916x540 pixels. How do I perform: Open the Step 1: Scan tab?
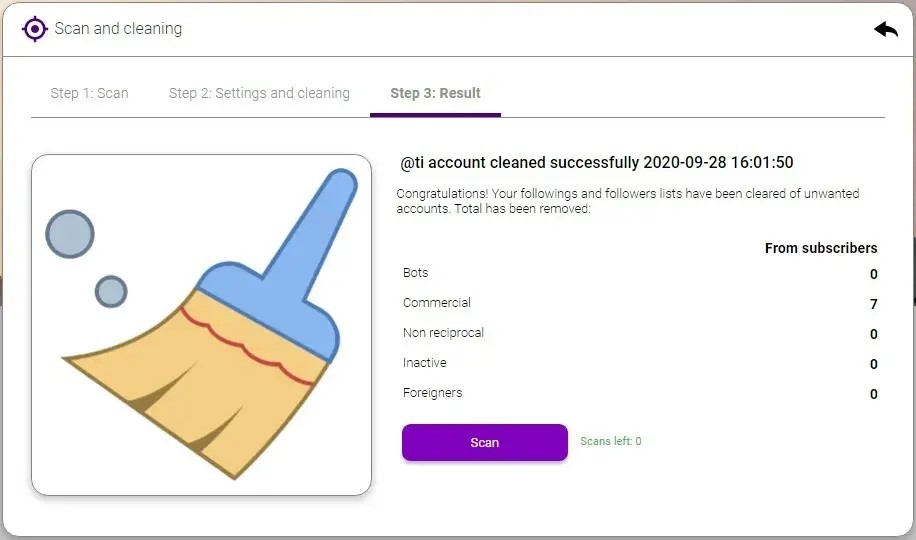pyautogui.click(x=89, y=94)
